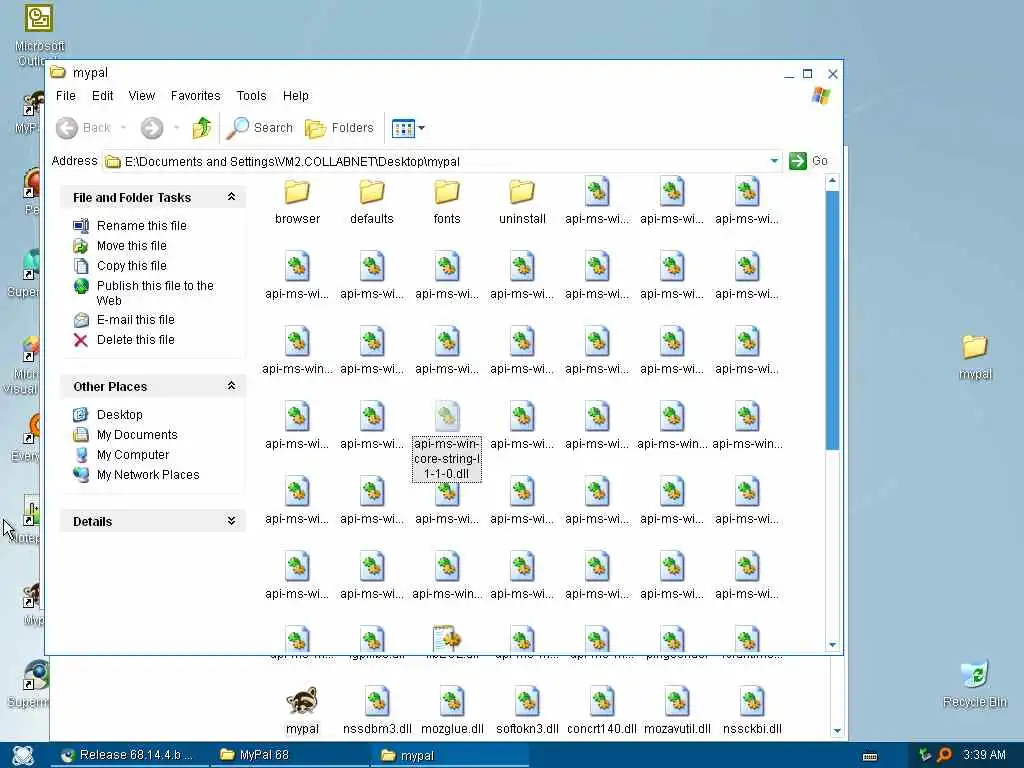1024x768 pixels.
Task: Go to My Network Places
Action: pyautogui.click(x=136, y=475)
